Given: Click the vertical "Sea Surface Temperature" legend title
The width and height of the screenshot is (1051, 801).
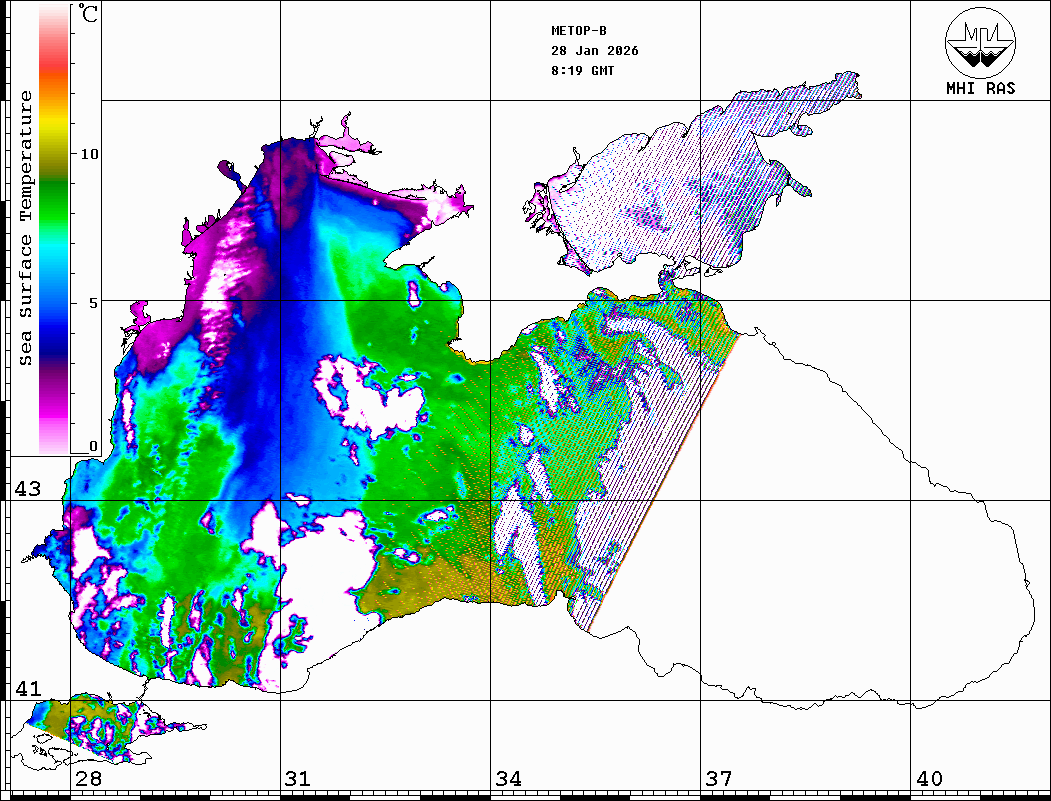Looking at the screenshot, I should point(26,228).
